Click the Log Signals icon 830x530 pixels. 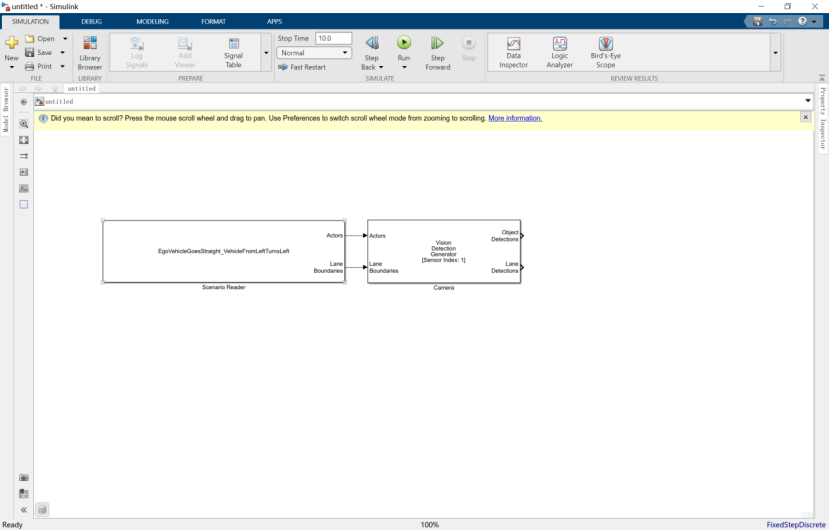(136, 43)
